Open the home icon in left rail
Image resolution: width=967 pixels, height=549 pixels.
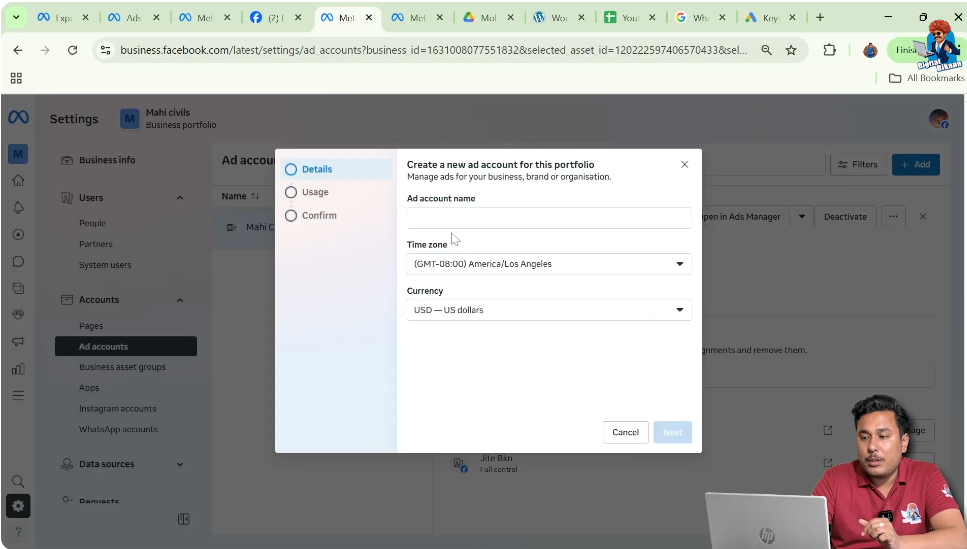tap(18, 181)
